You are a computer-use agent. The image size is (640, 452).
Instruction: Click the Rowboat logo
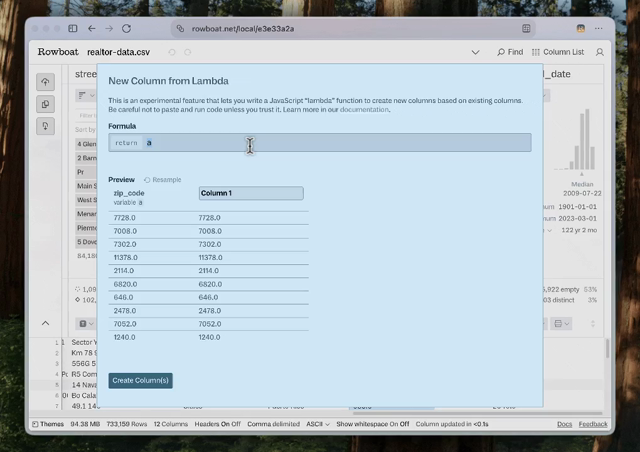click(x=58, y=52)
